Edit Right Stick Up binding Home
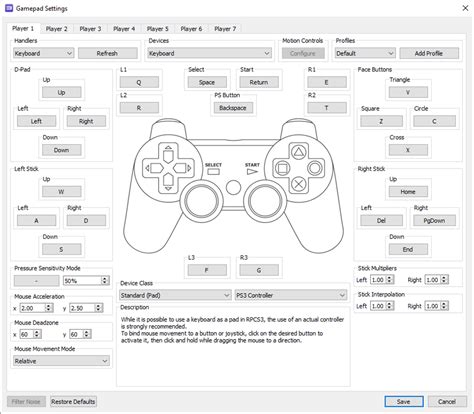 click(408, 192)
